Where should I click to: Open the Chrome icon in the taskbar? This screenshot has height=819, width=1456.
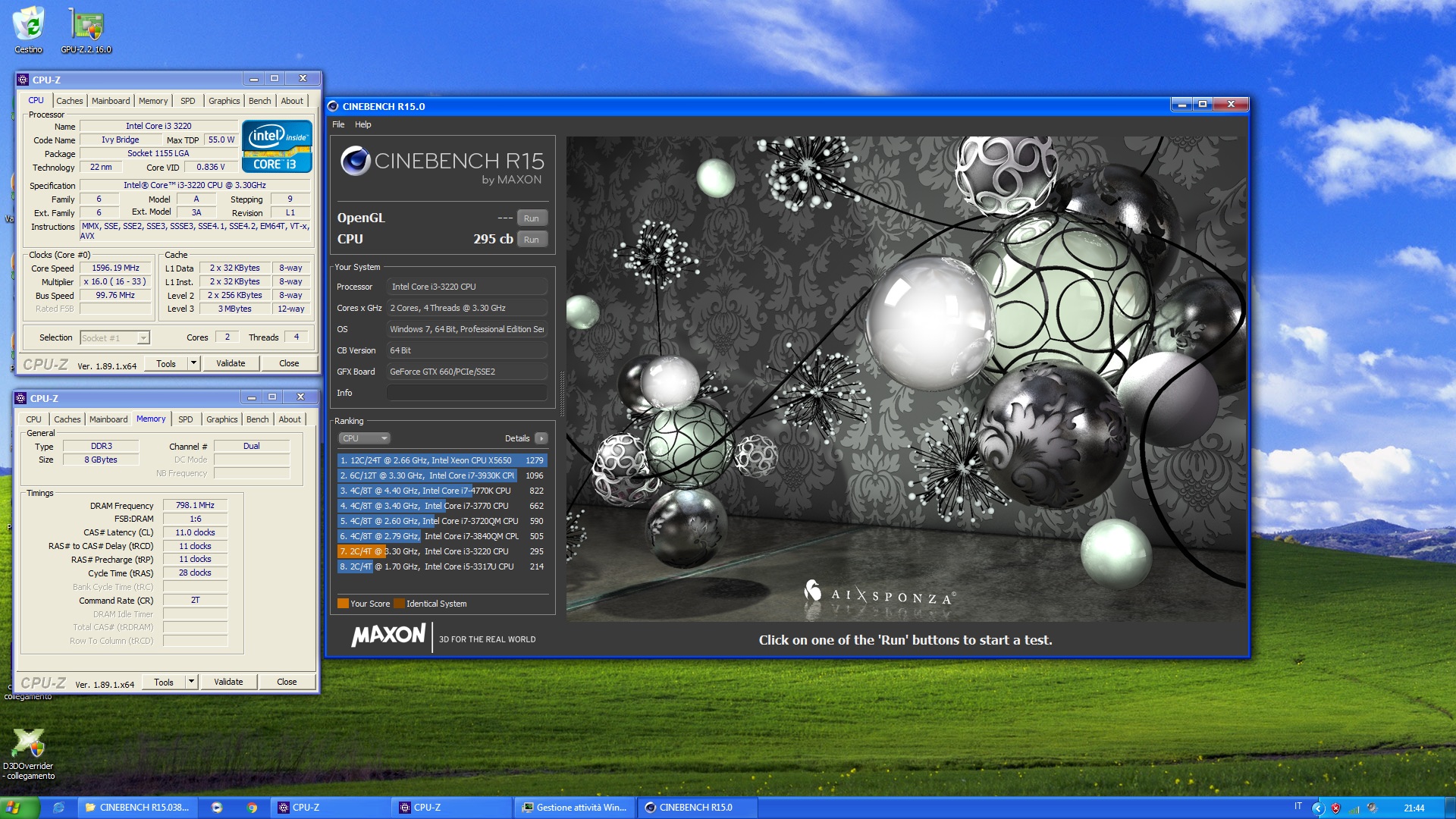point(253,808)
